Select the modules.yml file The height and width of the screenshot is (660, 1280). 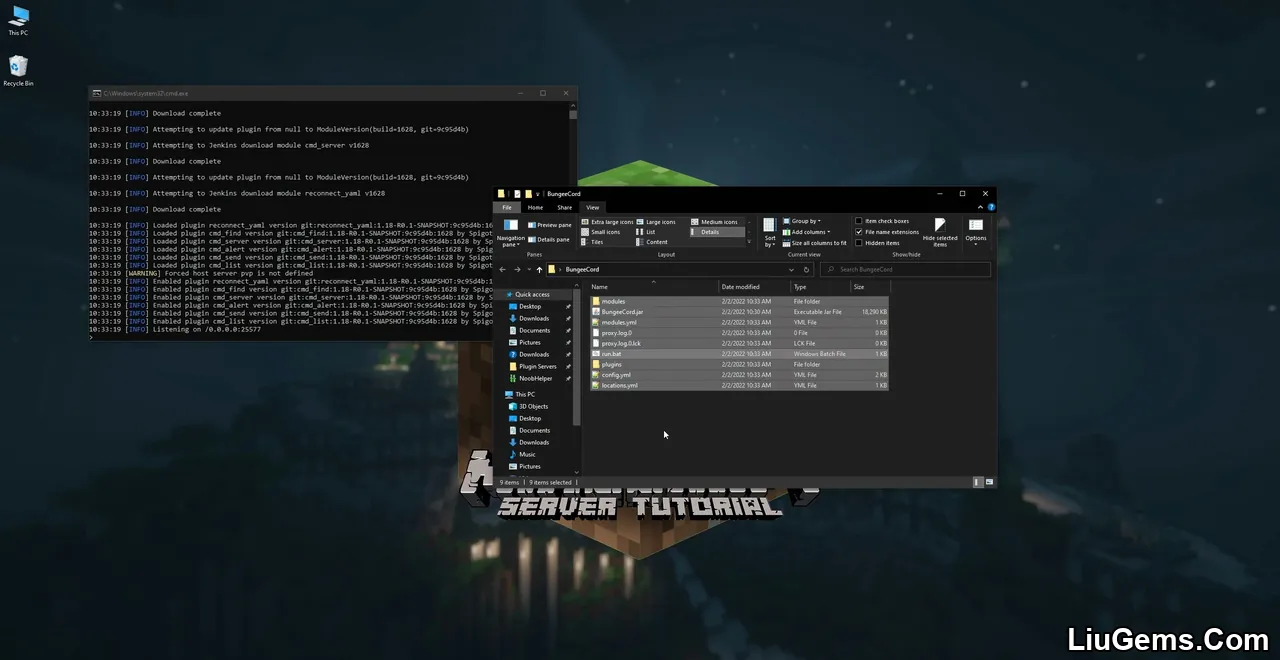pyautogui.click(x=739, y=322)
